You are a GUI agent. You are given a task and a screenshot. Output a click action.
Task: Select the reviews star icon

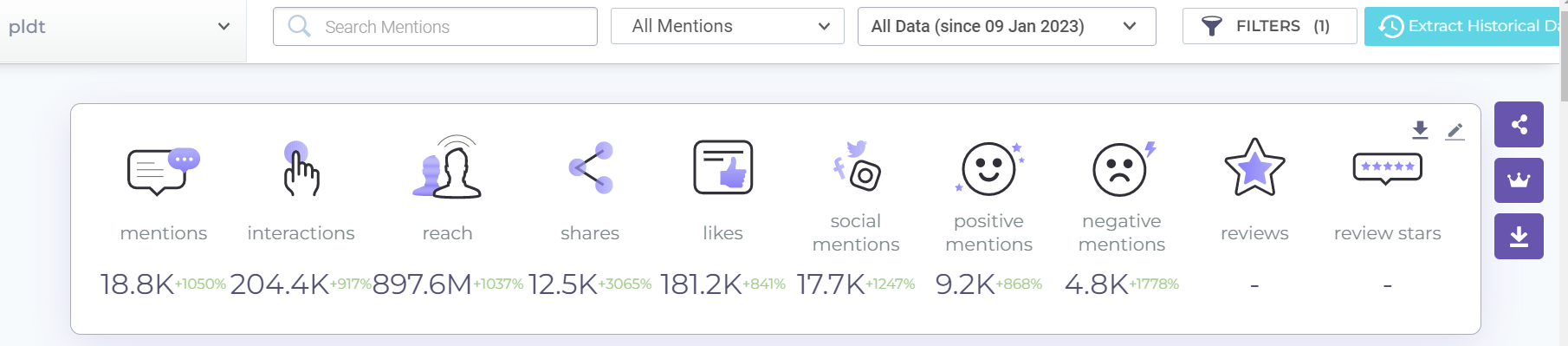click(x=1254, y=167)
